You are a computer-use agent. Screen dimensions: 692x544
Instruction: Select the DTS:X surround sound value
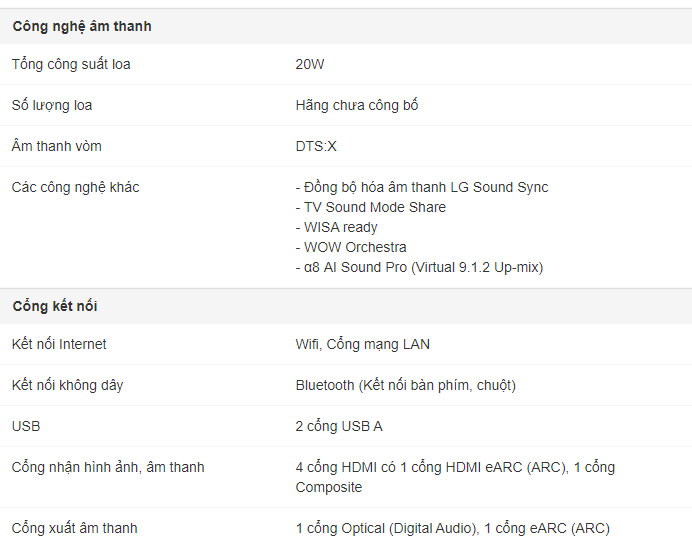316,146
